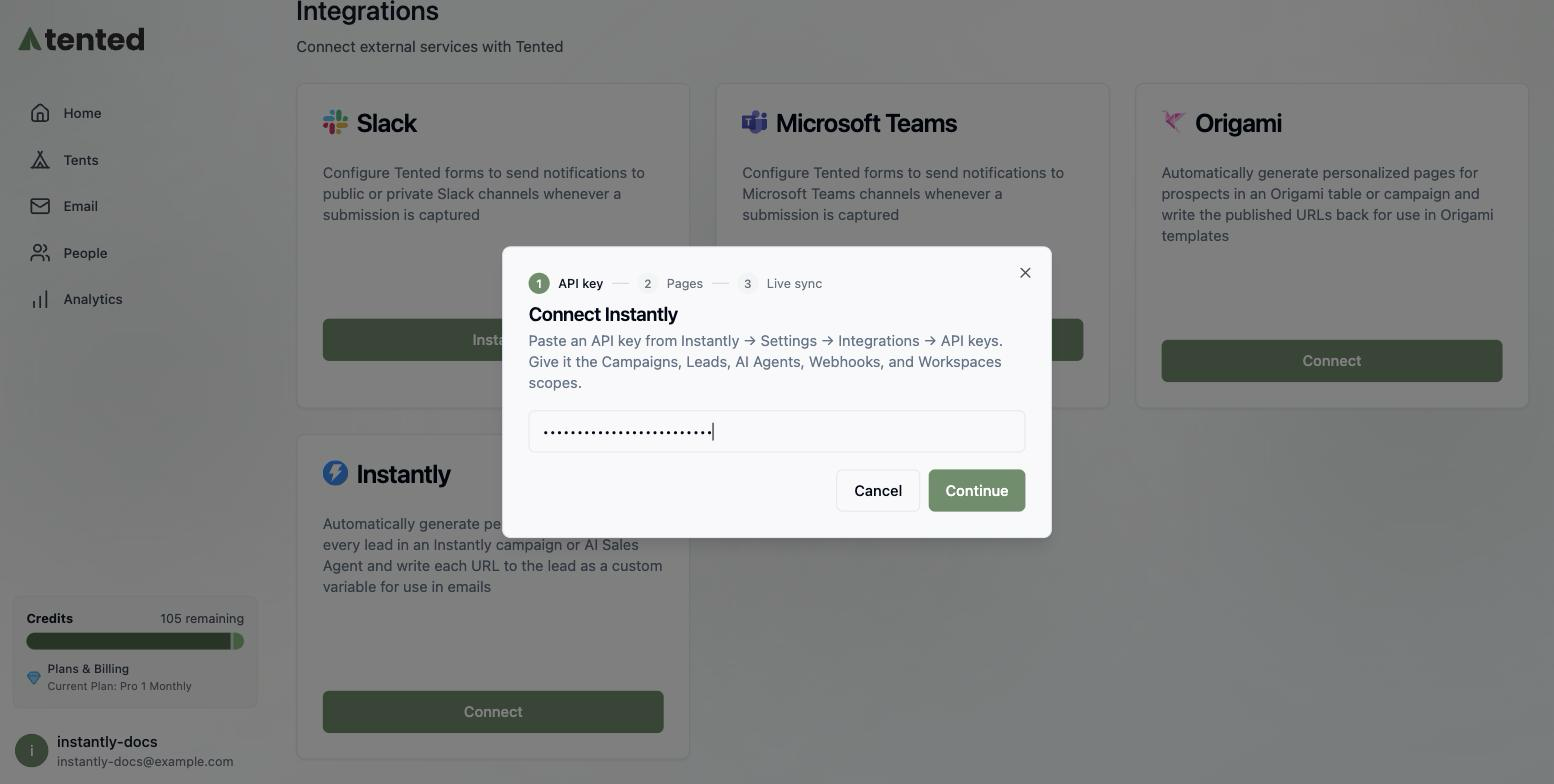Click Cancel in the dialog
This screenshot has width=1554, height=784.
(878, 490)
